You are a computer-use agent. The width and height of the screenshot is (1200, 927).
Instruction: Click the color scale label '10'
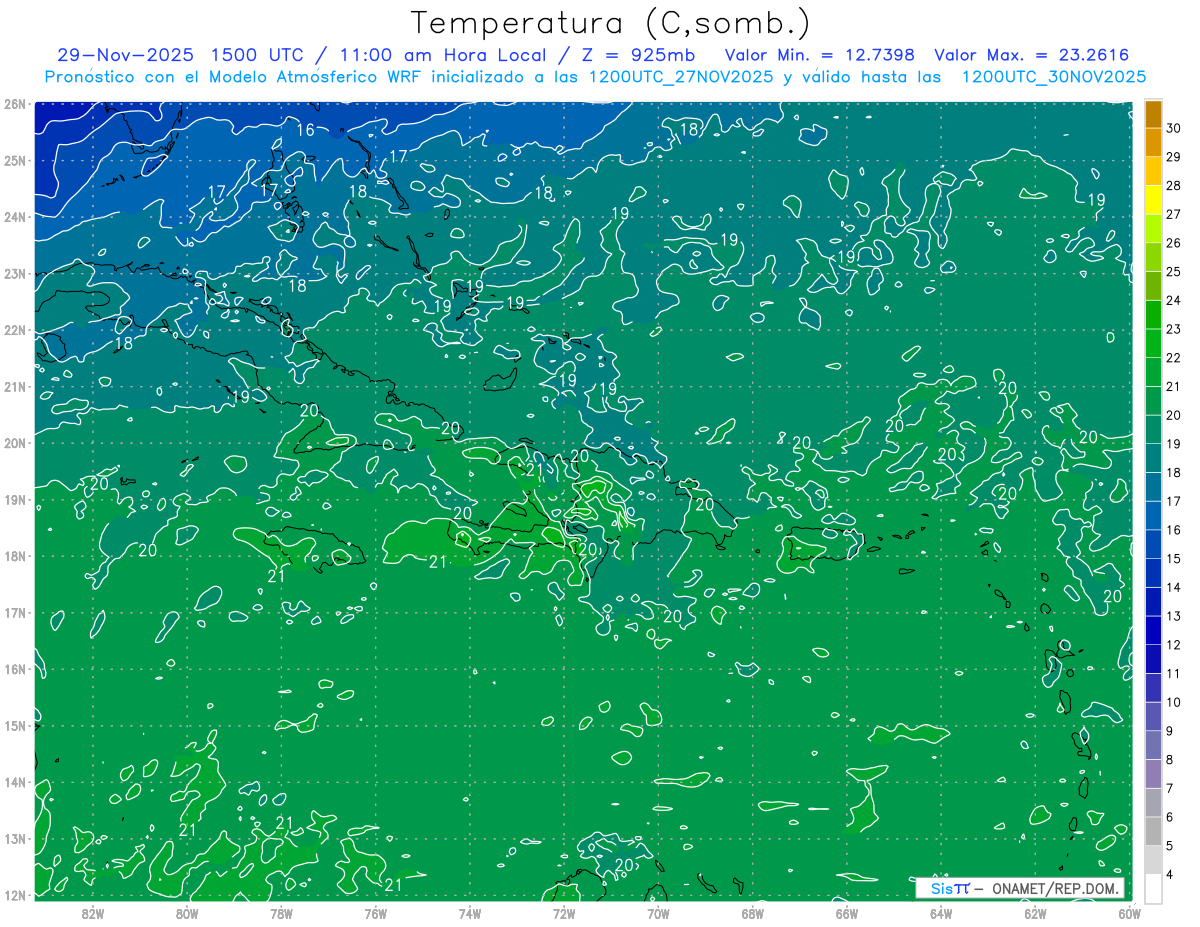[x=1173, y=702]
